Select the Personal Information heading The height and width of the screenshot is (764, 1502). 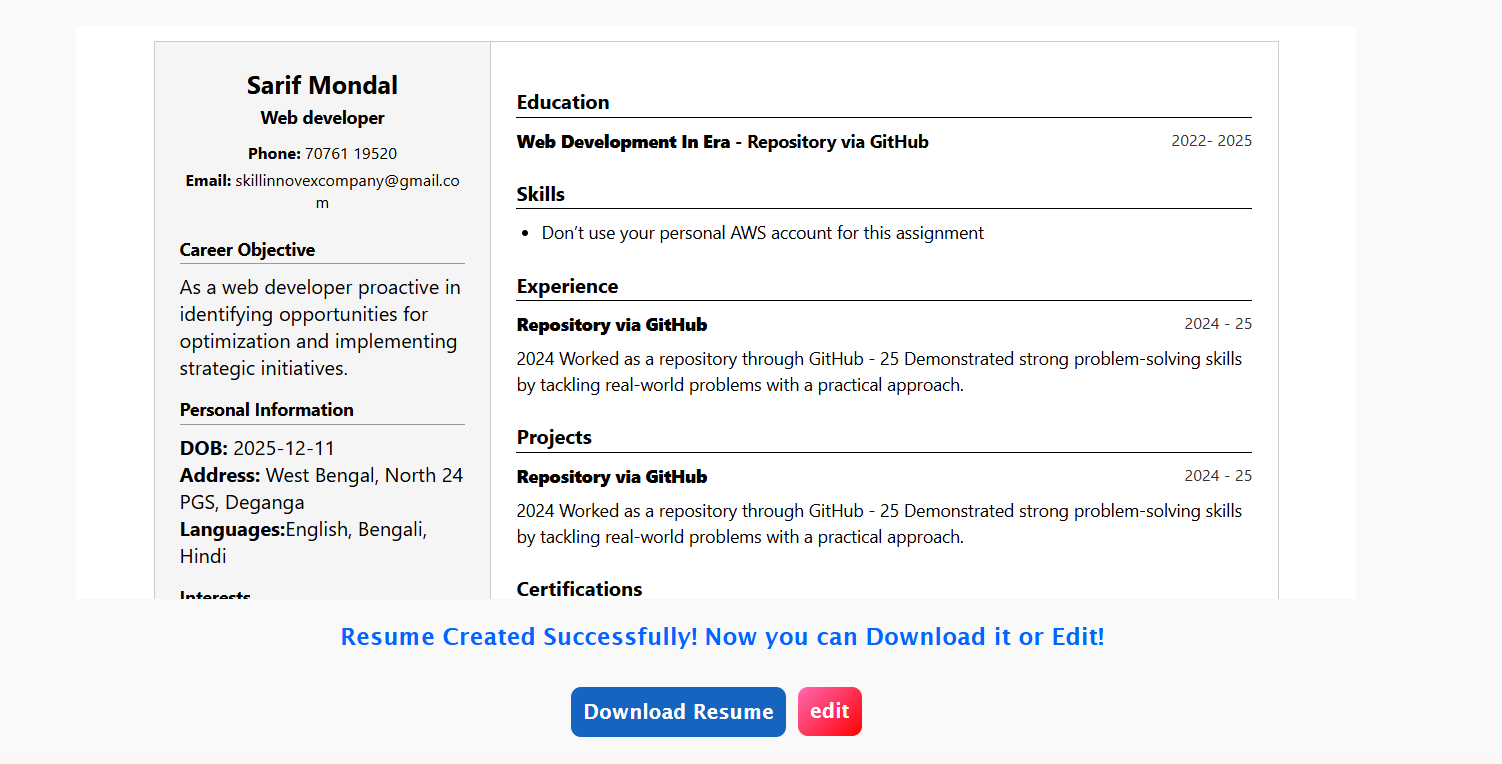pyautogui.click(x=266, y=409)
